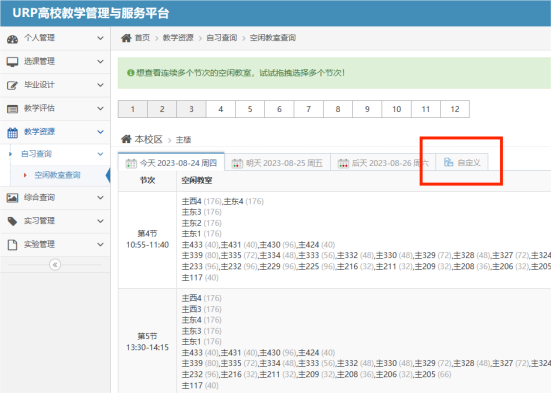Switch to the 后天 2023-08-26 tab
Screen dimensions: 552x393
tap(383, 163)
